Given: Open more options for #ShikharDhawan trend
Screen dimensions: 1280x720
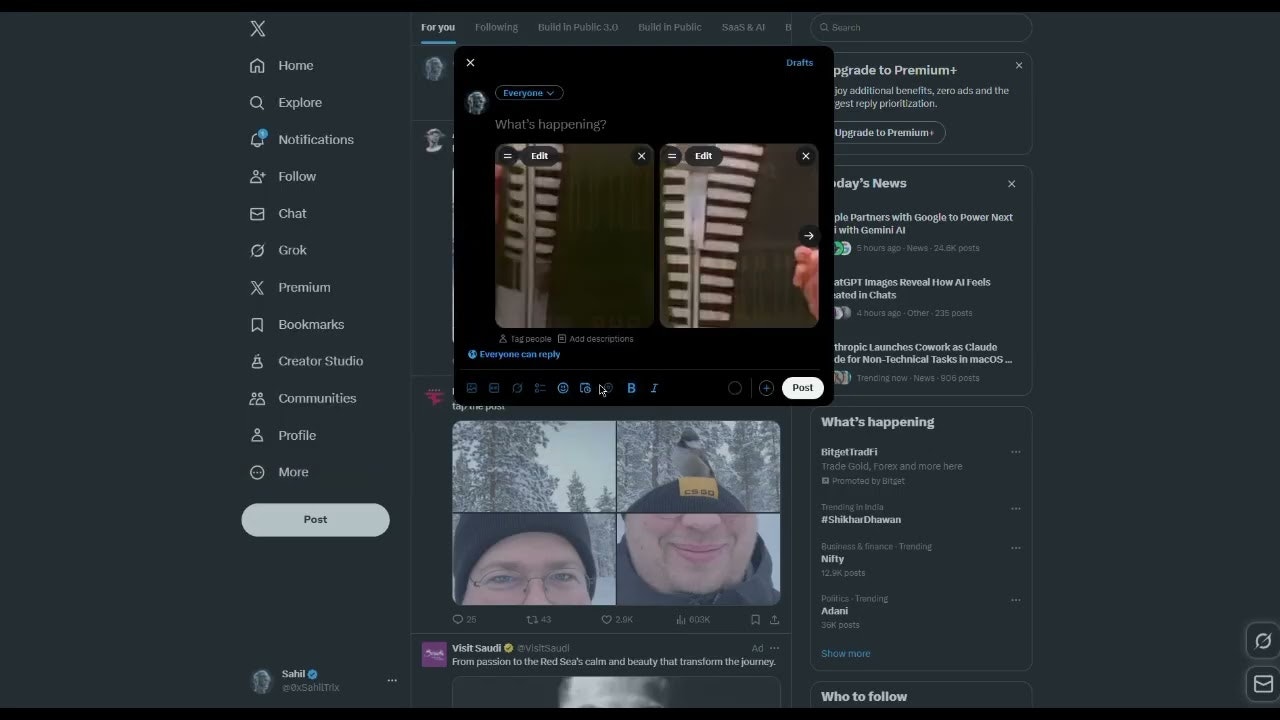Looking at the screenshot, I should 1015,508.
